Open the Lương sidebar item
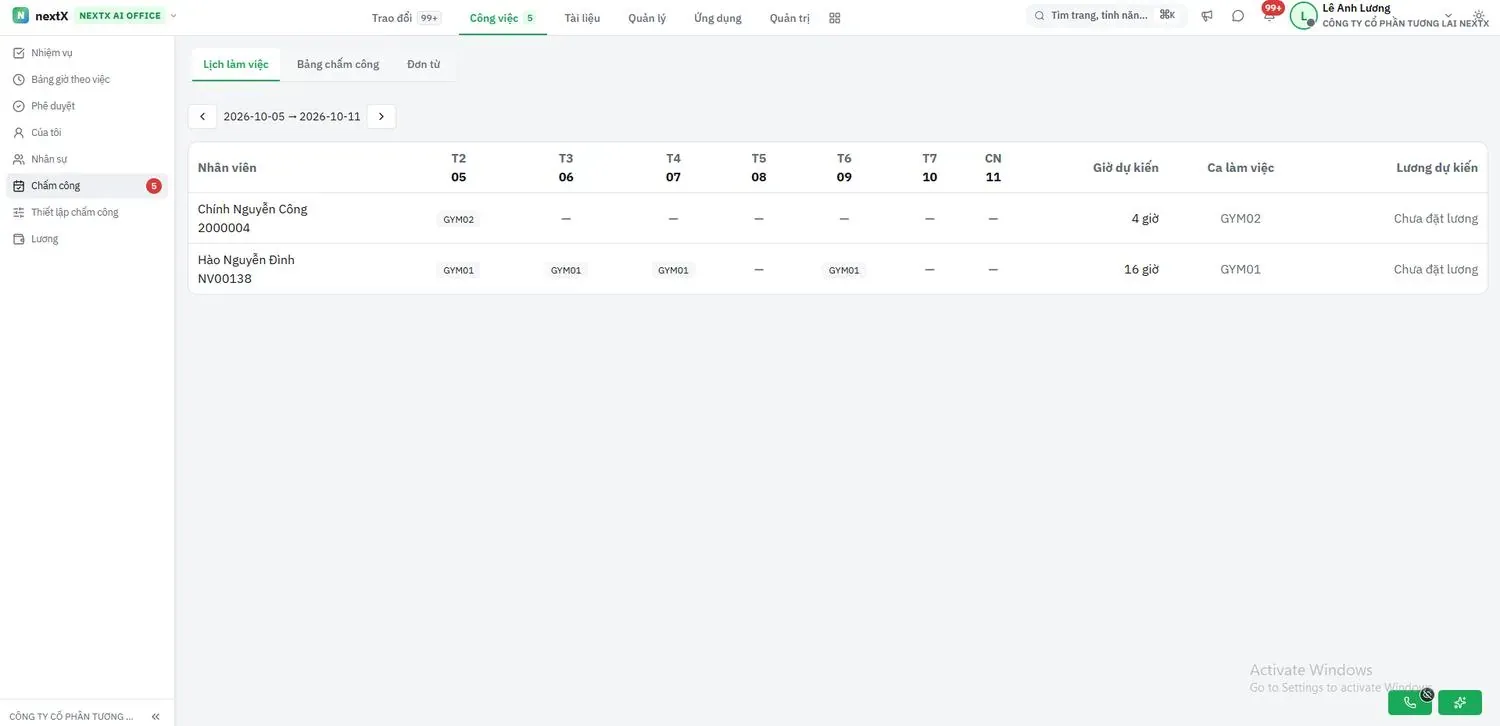The width and height of the screenshot is (1500, 726). [x=87, y=239]
